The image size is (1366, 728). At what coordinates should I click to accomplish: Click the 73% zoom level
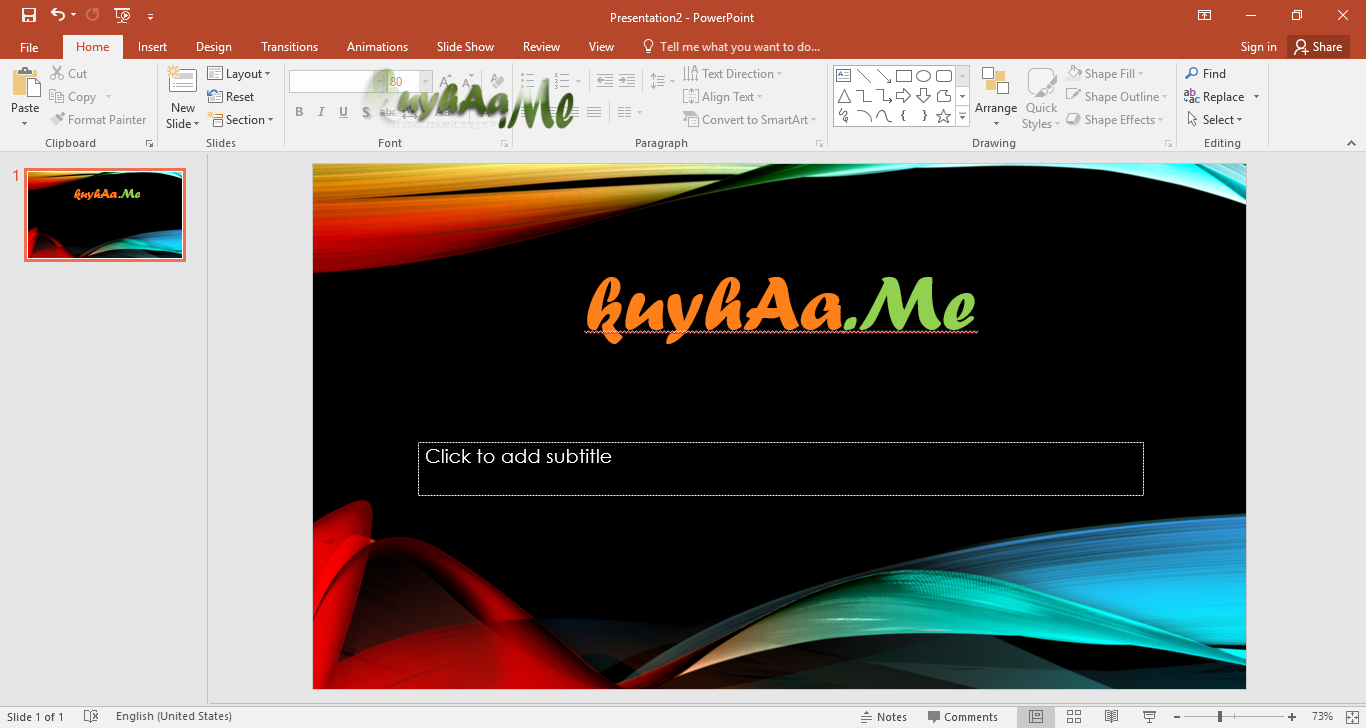1322,716
